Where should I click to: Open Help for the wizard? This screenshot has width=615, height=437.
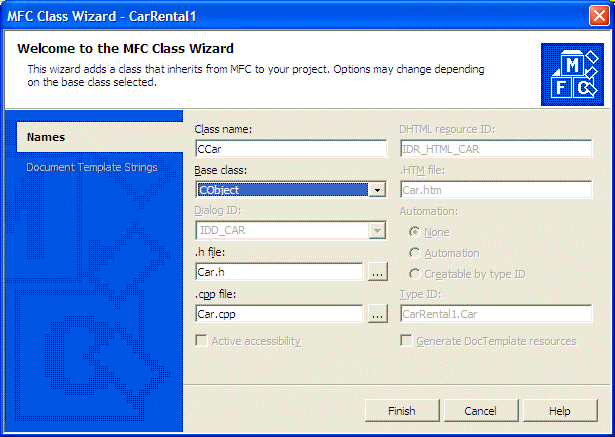pyautogui.click(x=560, y=411)
